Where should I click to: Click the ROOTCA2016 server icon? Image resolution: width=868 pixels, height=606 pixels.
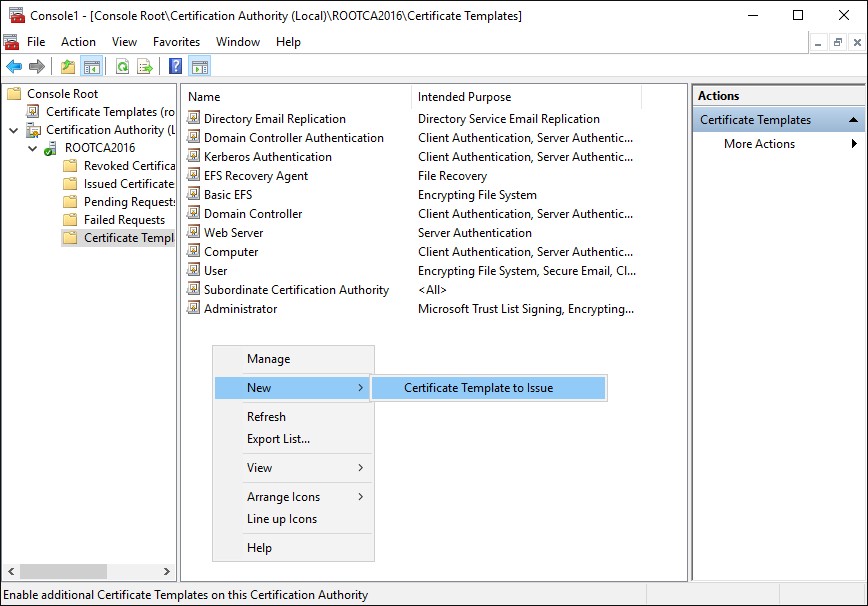tap(50, 148)
